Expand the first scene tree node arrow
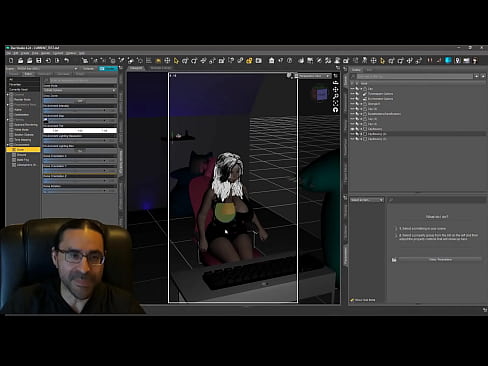 pyautogui.click(x=361, y=89)
